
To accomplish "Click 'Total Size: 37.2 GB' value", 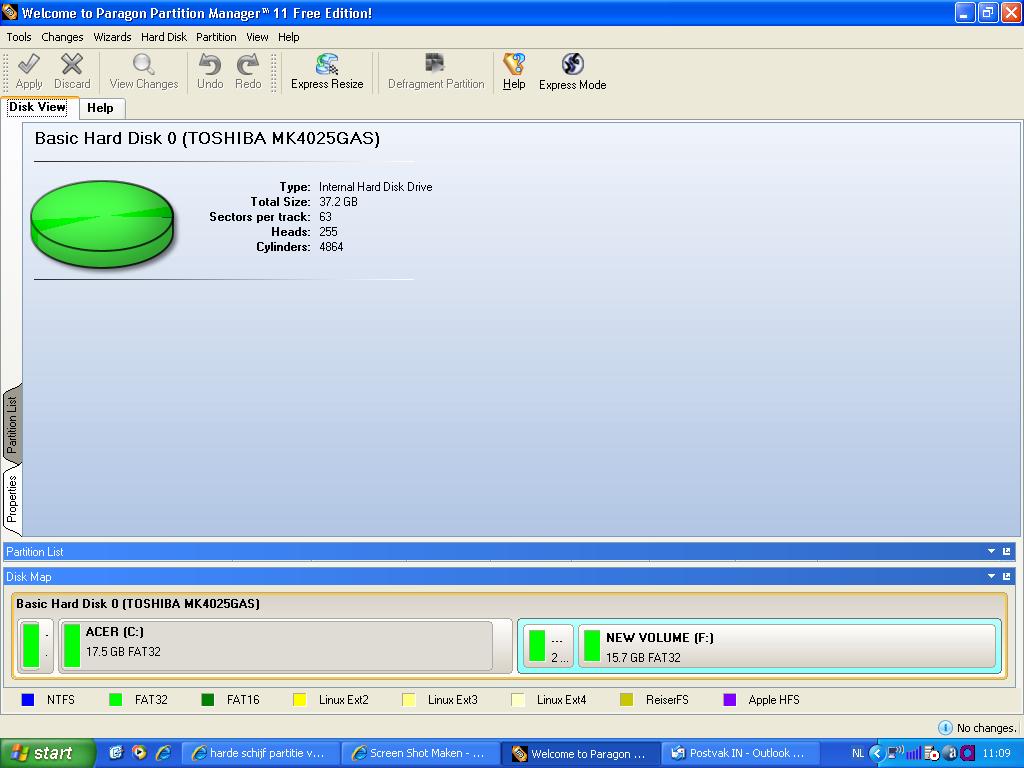I will pos(338,202).
